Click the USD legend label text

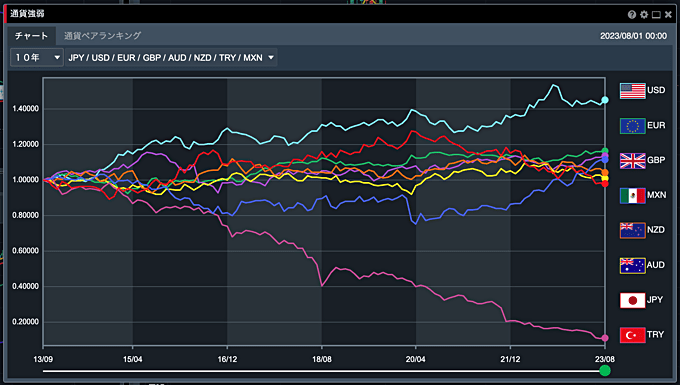pyautogui.click(x=656, y=90)
